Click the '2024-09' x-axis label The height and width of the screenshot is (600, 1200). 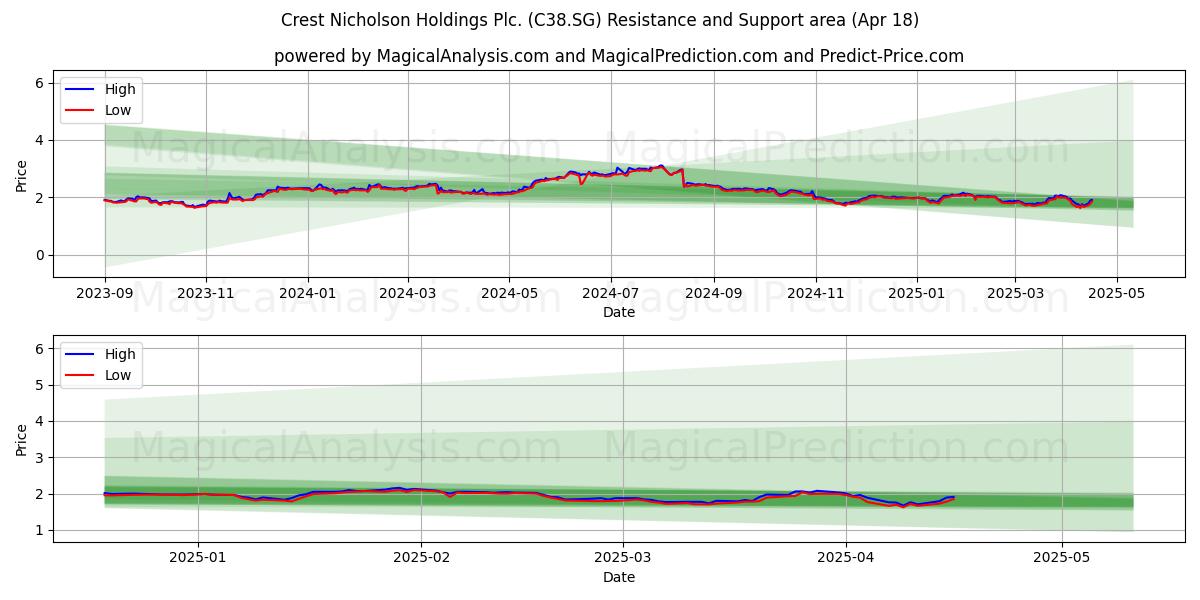713,294
